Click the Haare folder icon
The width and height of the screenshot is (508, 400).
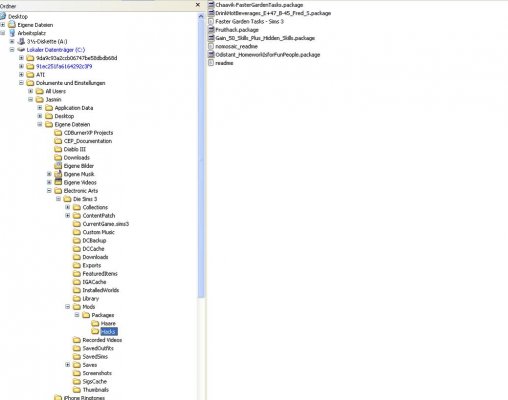[95, 323]
